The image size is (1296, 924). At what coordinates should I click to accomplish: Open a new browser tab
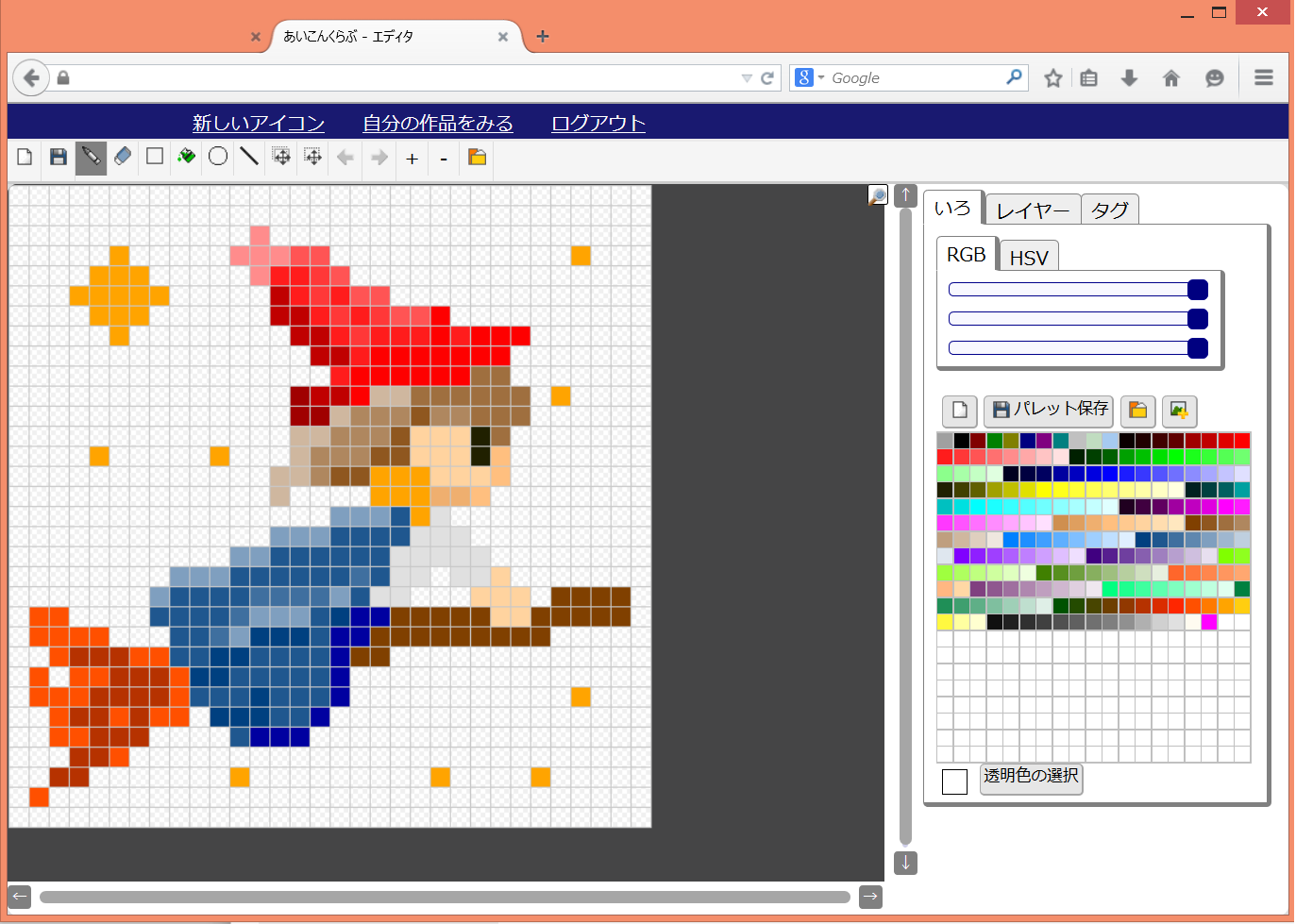pyautogui.click(x=543, y=37)
